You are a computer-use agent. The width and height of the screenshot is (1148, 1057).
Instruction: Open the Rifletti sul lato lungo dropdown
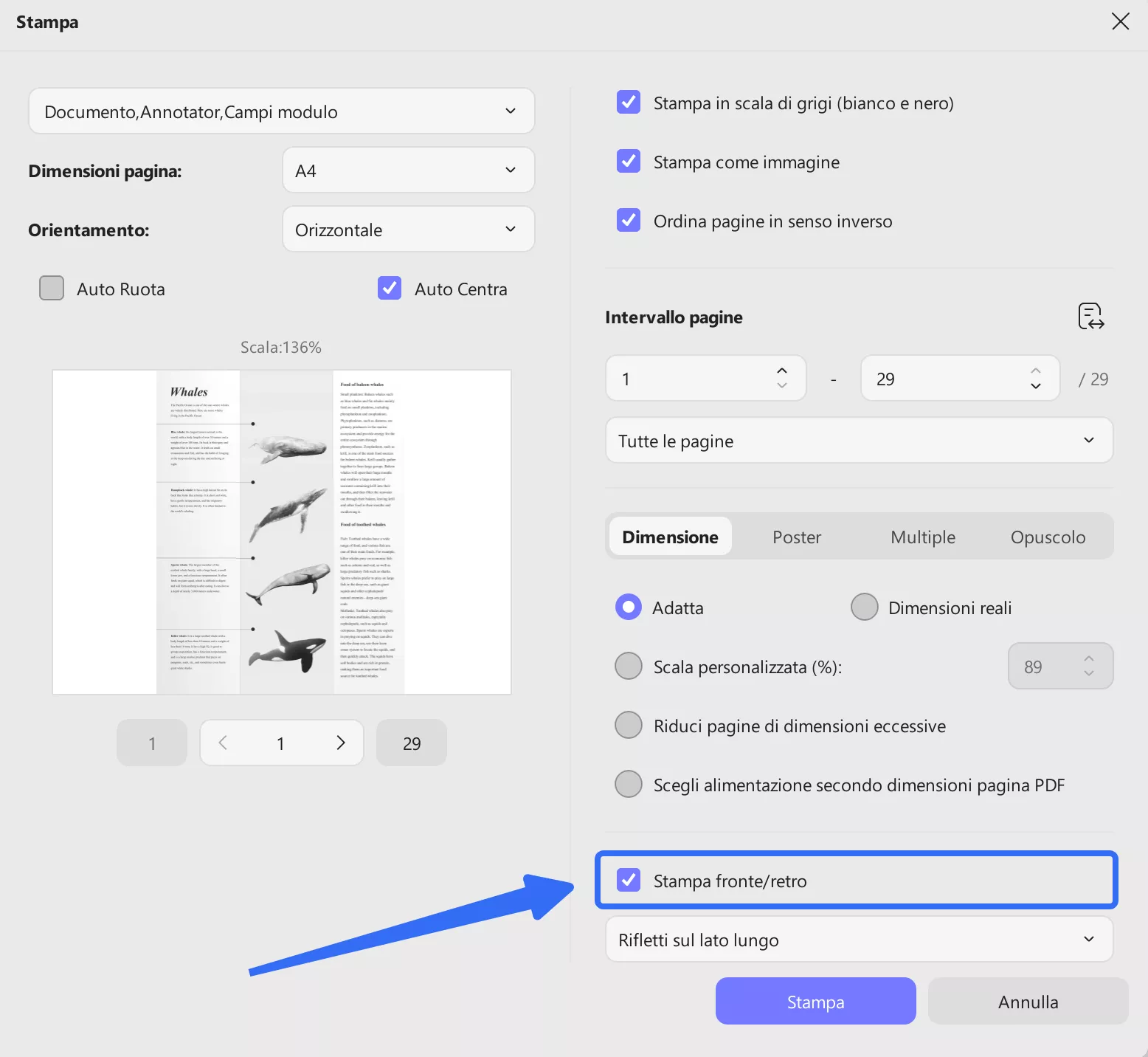858,939
